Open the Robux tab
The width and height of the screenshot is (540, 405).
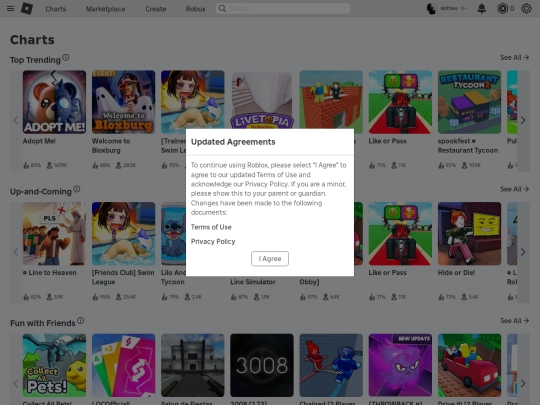(195, 9)
